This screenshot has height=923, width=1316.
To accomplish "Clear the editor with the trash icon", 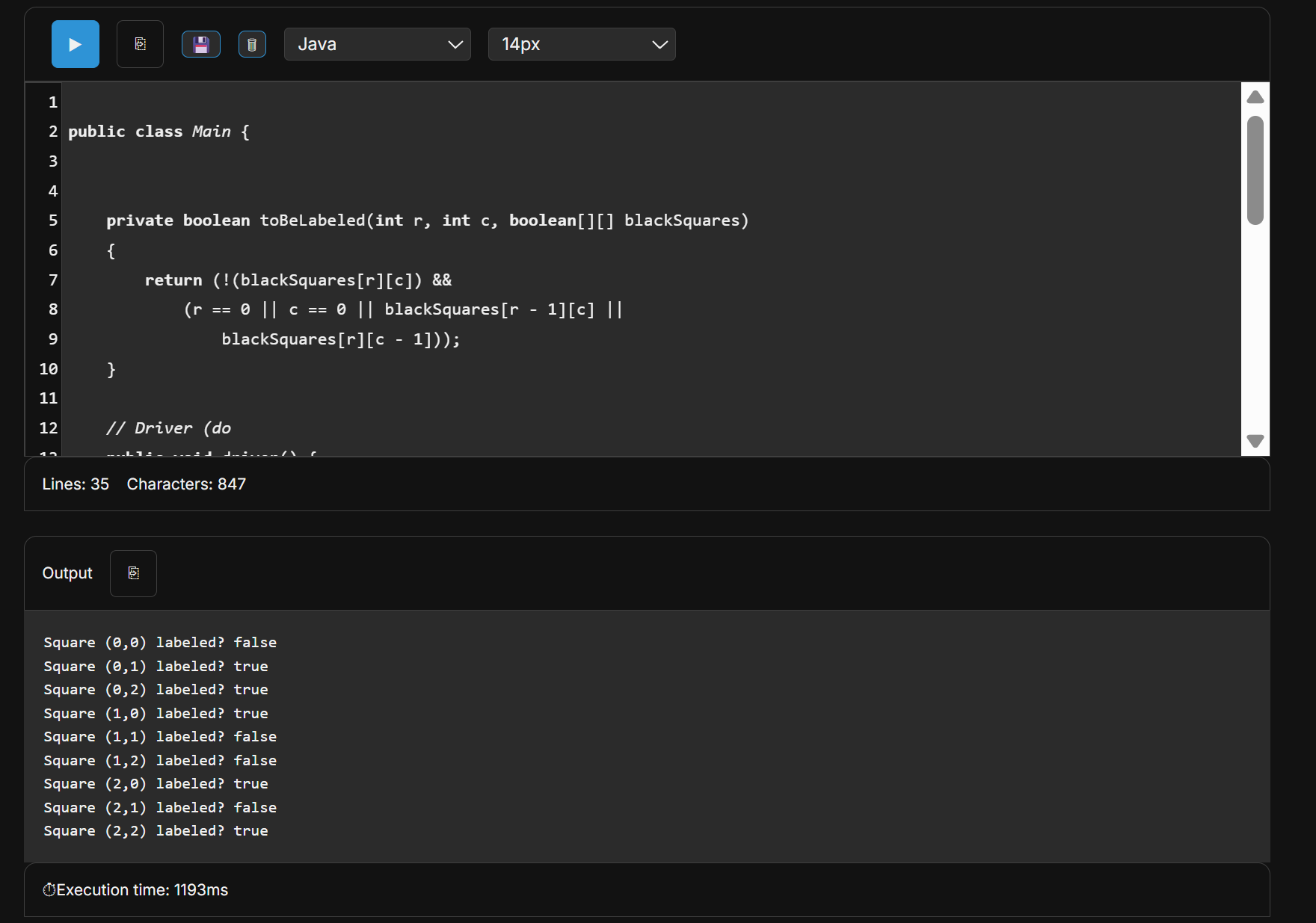I will tap(252, 44).
